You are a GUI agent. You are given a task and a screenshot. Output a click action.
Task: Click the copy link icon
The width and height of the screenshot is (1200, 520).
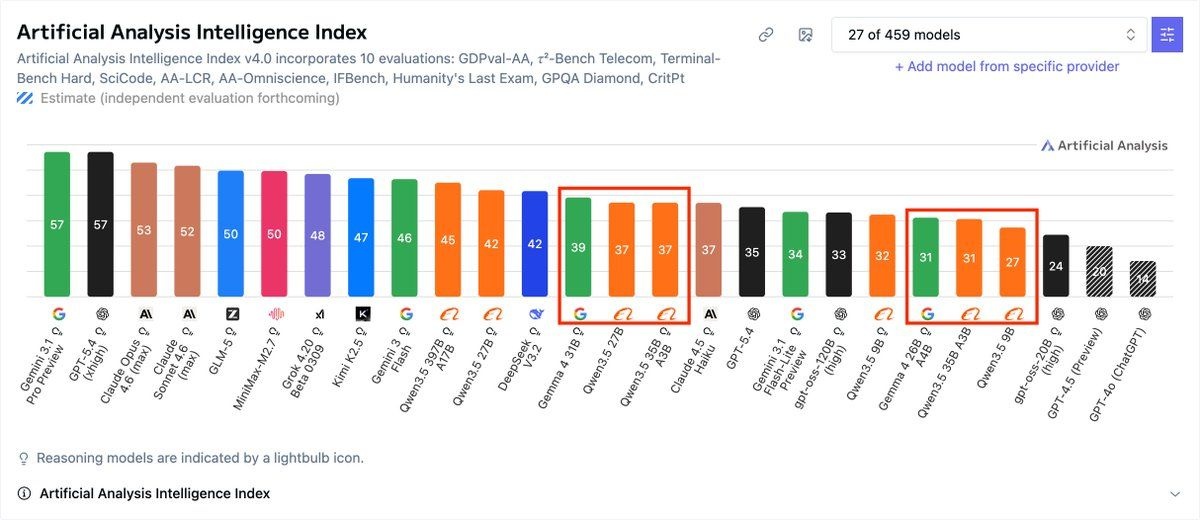766,35
